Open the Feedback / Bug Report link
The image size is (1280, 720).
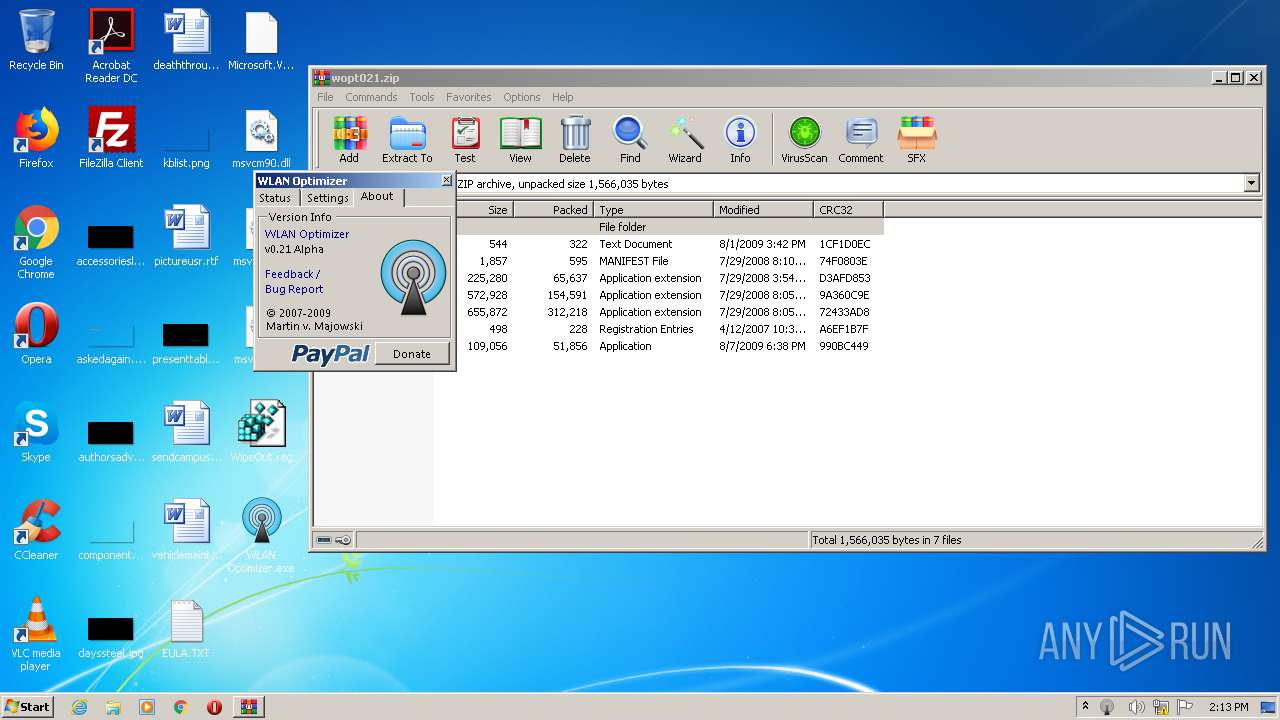coord(293,281)
